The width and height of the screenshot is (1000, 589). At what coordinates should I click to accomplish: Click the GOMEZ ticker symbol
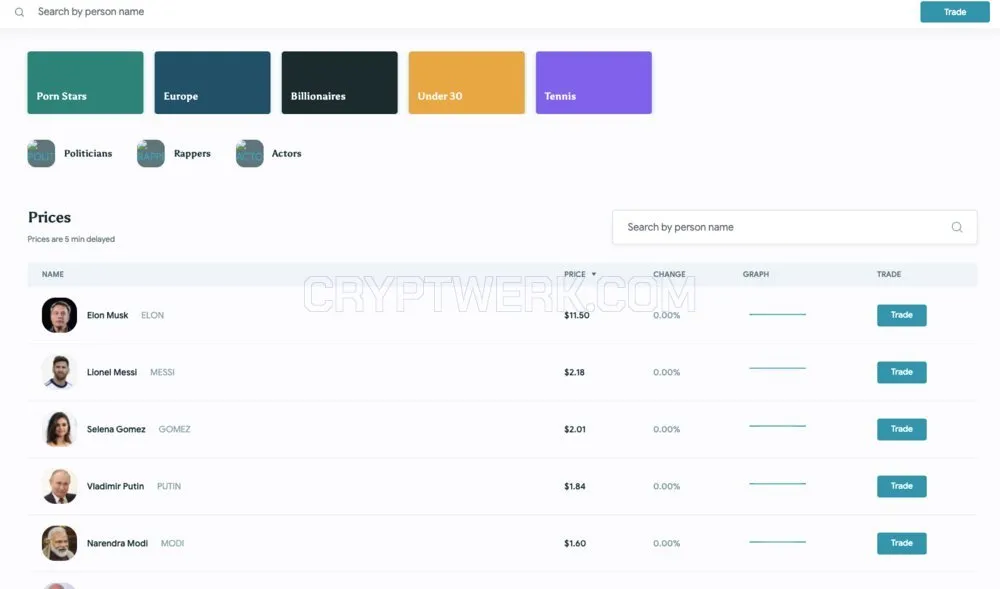click(x=174, y=430)
